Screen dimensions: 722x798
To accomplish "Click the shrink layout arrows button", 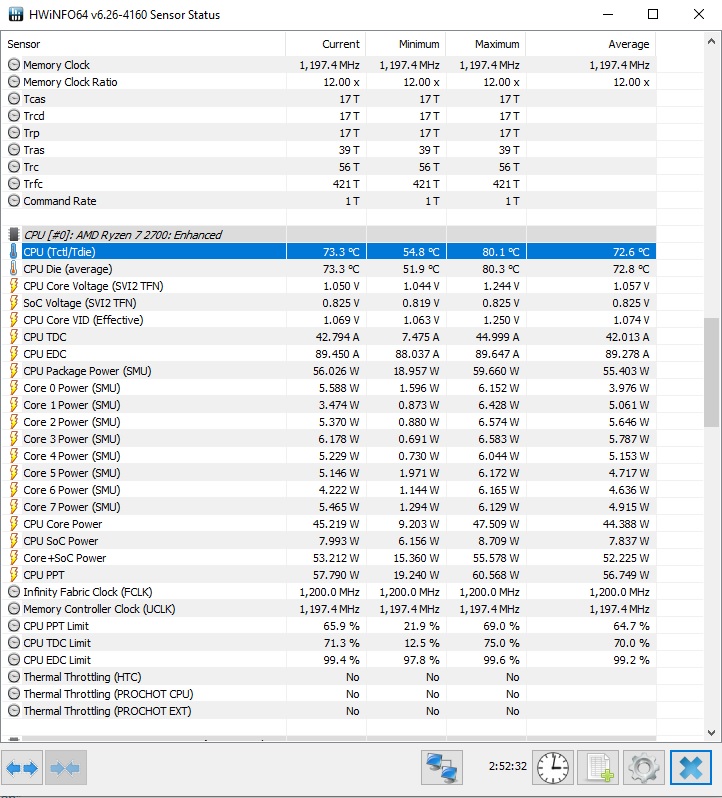I will click(x=65, y=767).
